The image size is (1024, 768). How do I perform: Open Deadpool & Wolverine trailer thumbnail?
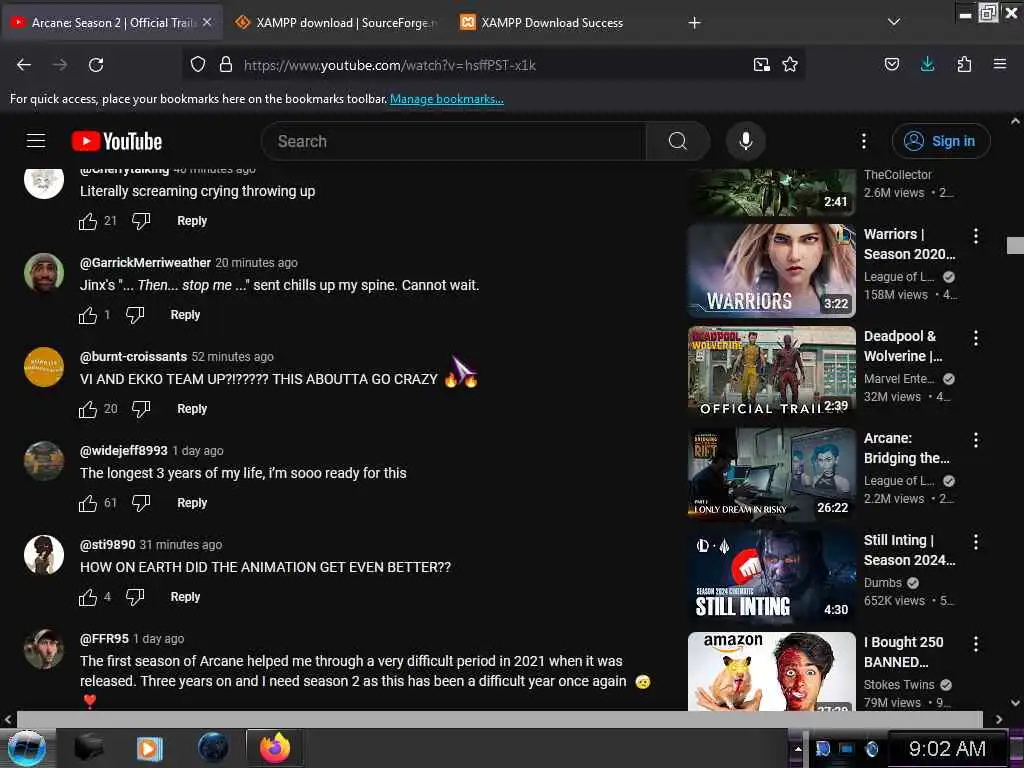click(771, 372)
